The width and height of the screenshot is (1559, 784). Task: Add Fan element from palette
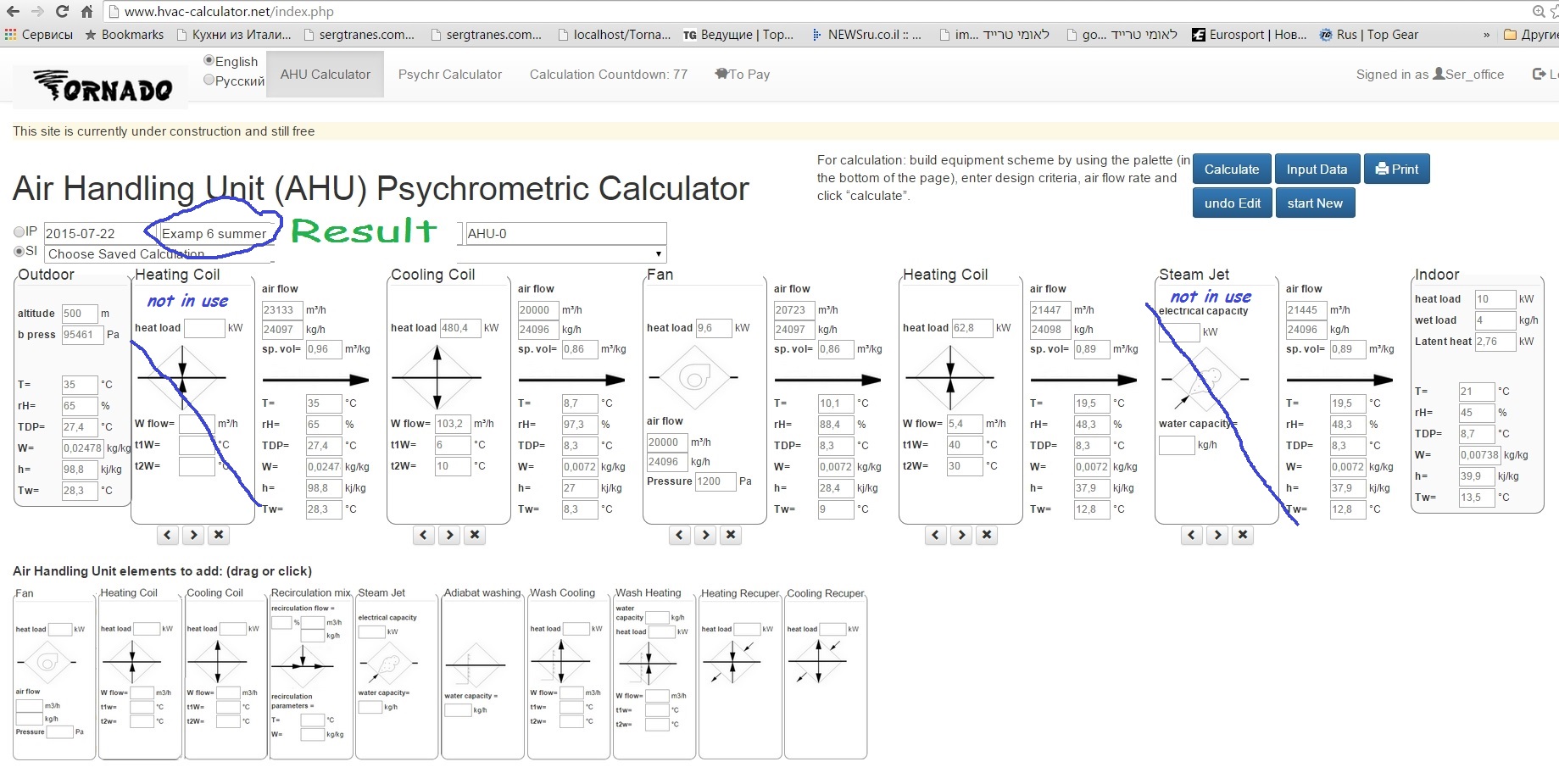(53, 674)
